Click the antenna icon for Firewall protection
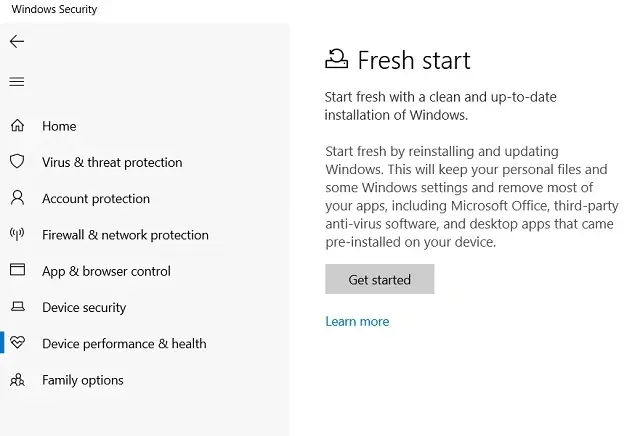 point(17,234)
